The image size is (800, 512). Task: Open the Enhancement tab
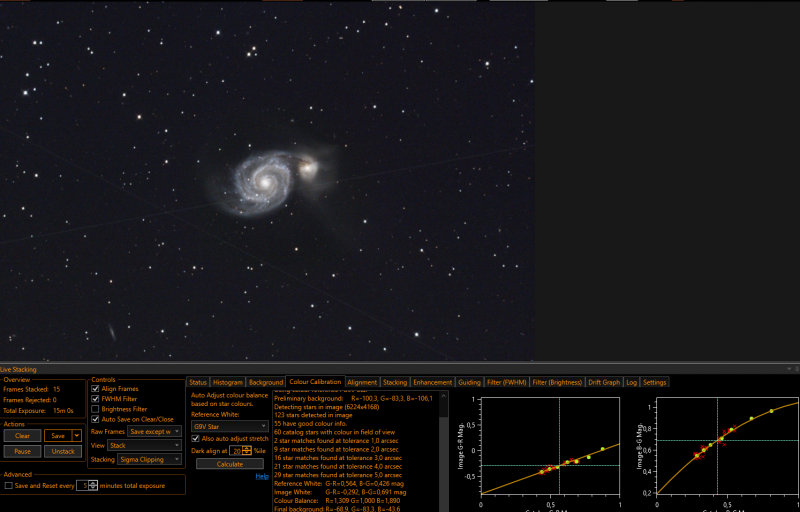pyautogui.click(x=433, y=382)
